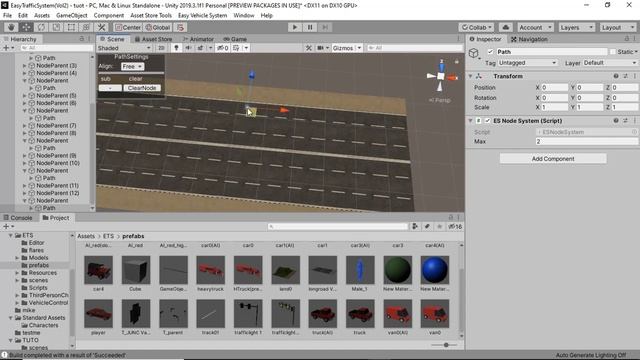Open the Easy Vehicle System menu
Image resolution: width=640 pixels, height=360 pixels.
tap(202, 16)
